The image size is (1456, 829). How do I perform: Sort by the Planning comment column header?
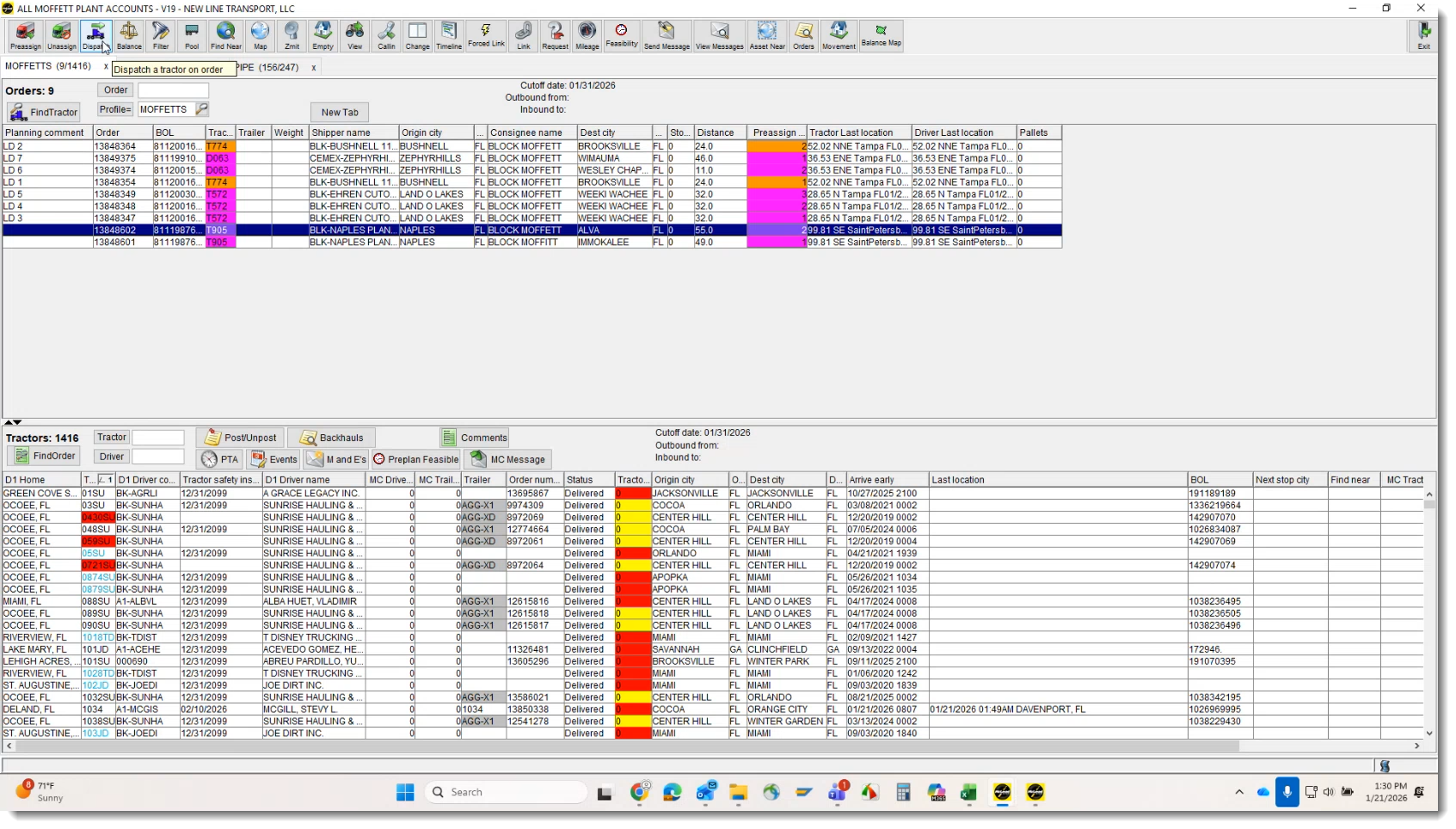[47, 132]
